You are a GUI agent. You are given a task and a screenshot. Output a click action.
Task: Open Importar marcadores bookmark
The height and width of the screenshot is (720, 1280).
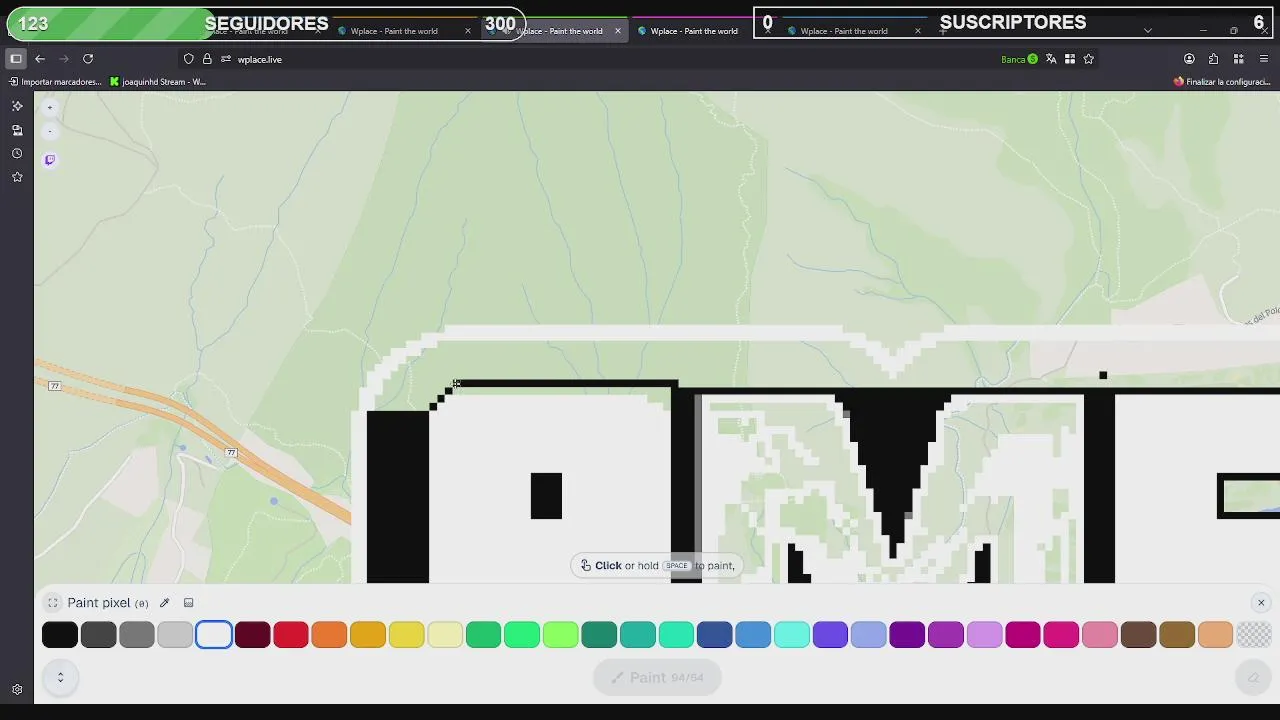[55, 82]
